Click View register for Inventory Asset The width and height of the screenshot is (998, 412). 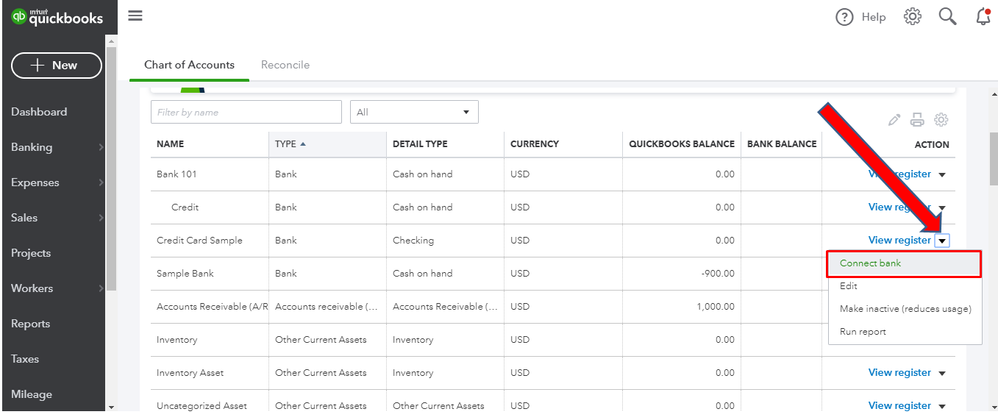pyautogui.click(x=899, y=373)
